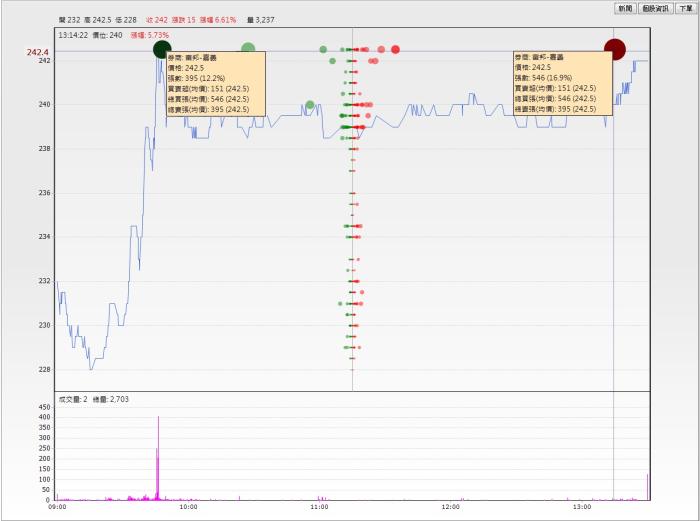Image resolution: width=700 pixels, height=521 pixels.
Task: Click the 下單 order button
Action: 686,8
